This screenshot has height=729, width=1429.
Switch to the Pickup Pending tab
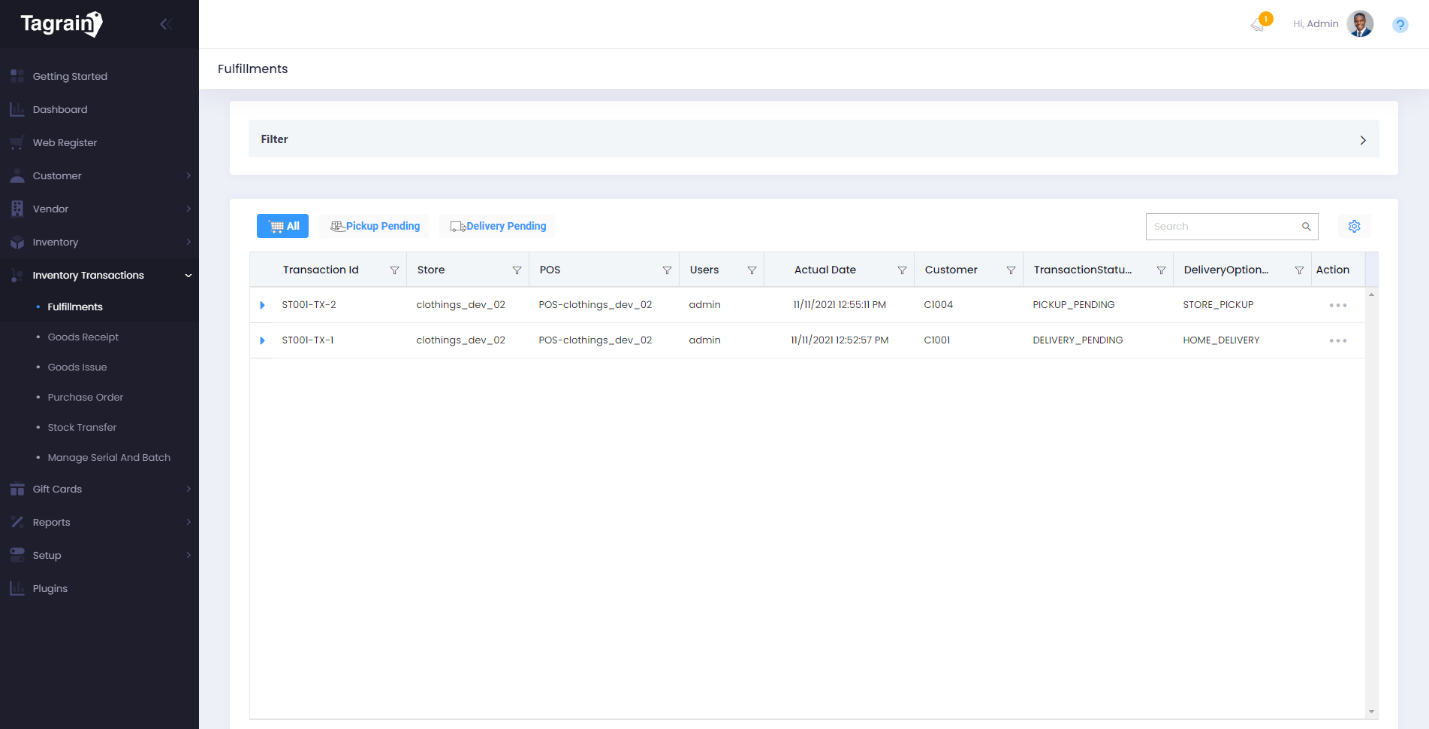(375, 226)
